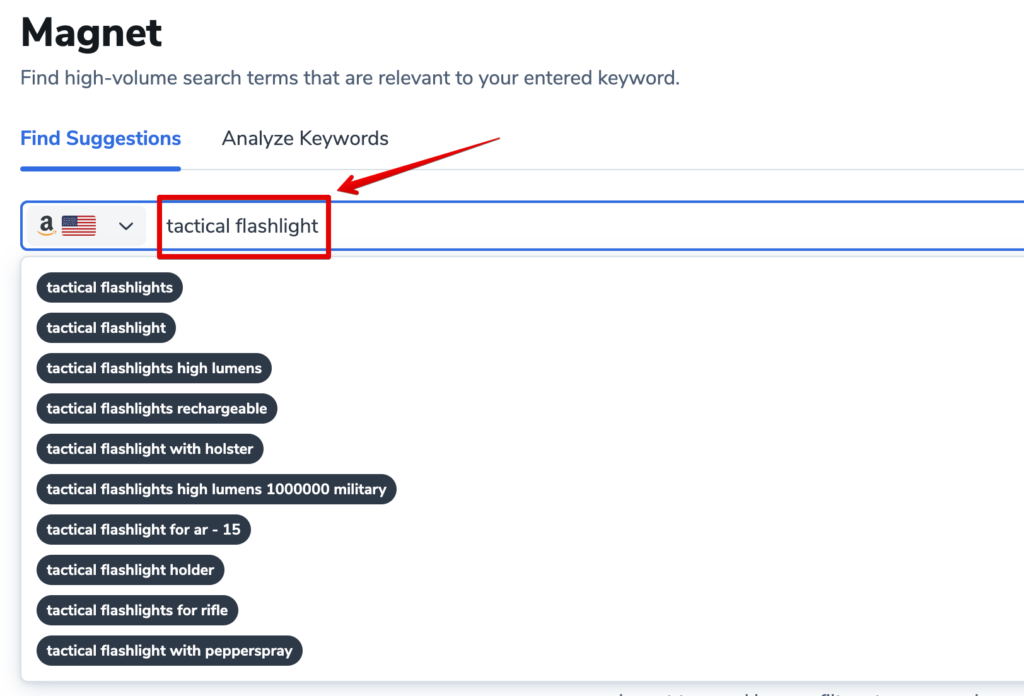Open the Analyze Keywords tab
This screenshot has height=696, width=1024.
[305, 138]
